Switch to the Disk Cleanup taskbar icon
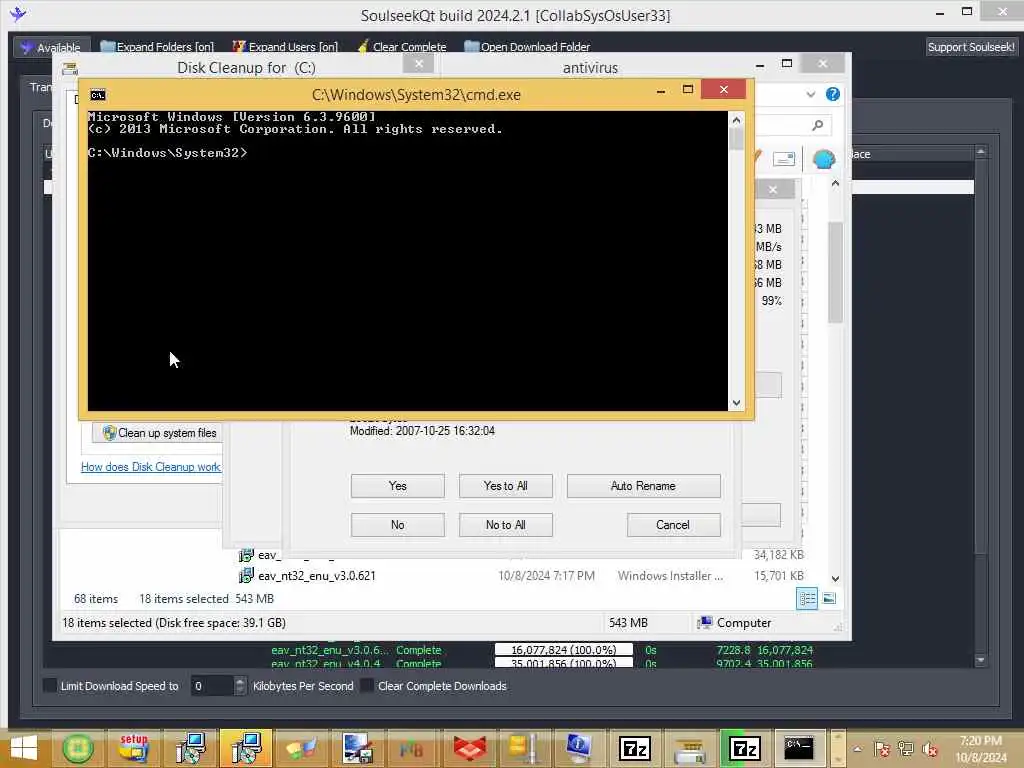 tap(690, 749)
